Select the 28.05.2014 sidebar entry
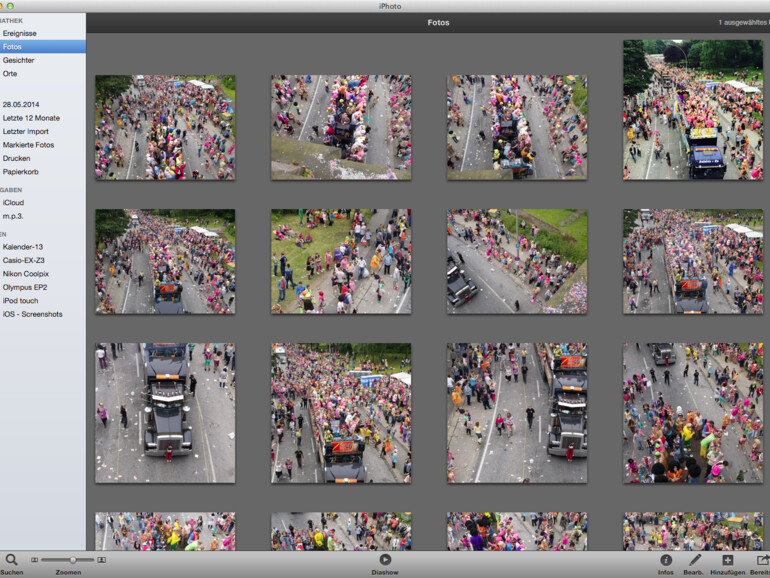Viewport: 770px width, 578px height. [21, 105]
